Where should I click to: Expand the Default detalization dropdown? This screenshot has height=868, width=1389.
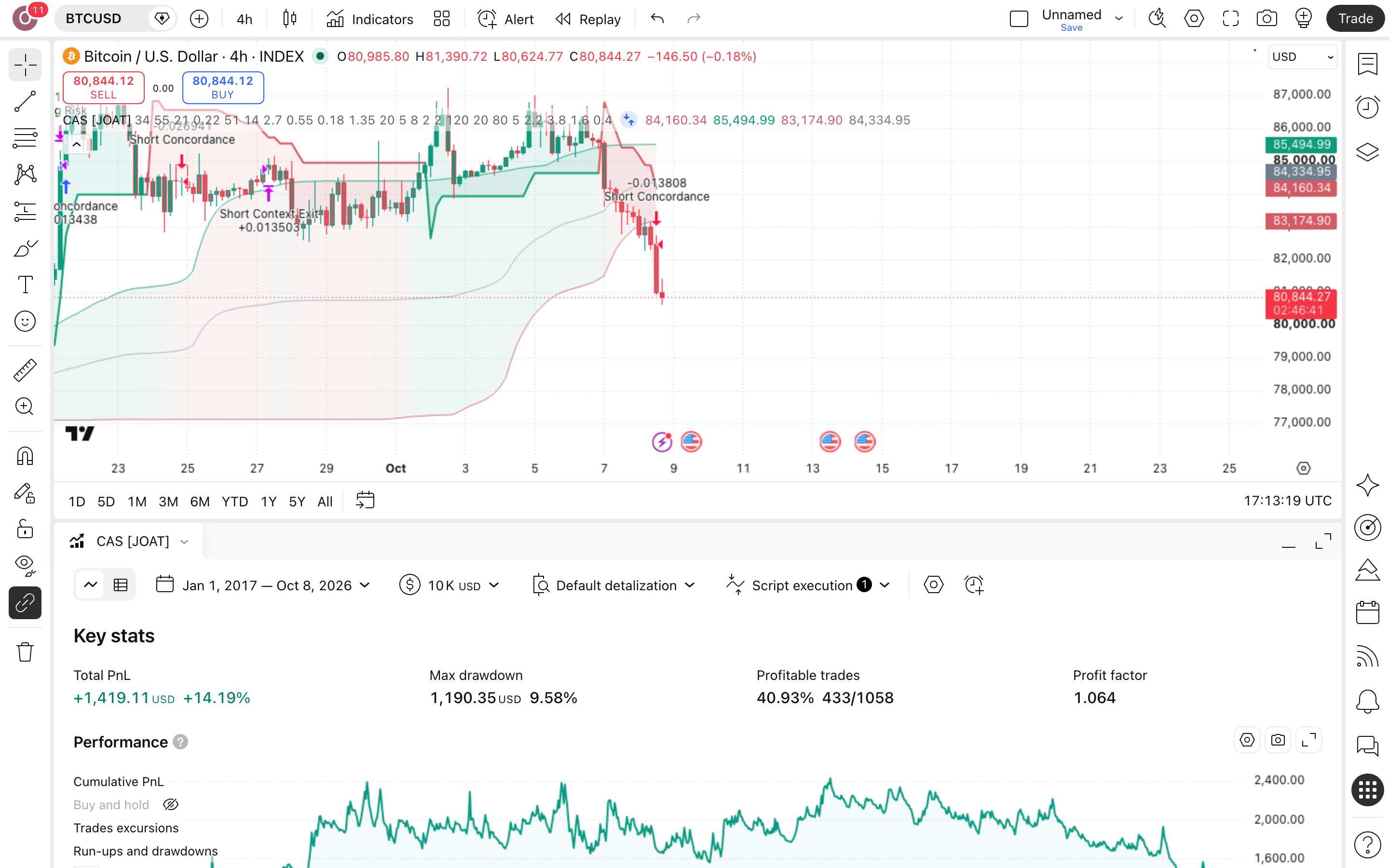tap(614, 585)
